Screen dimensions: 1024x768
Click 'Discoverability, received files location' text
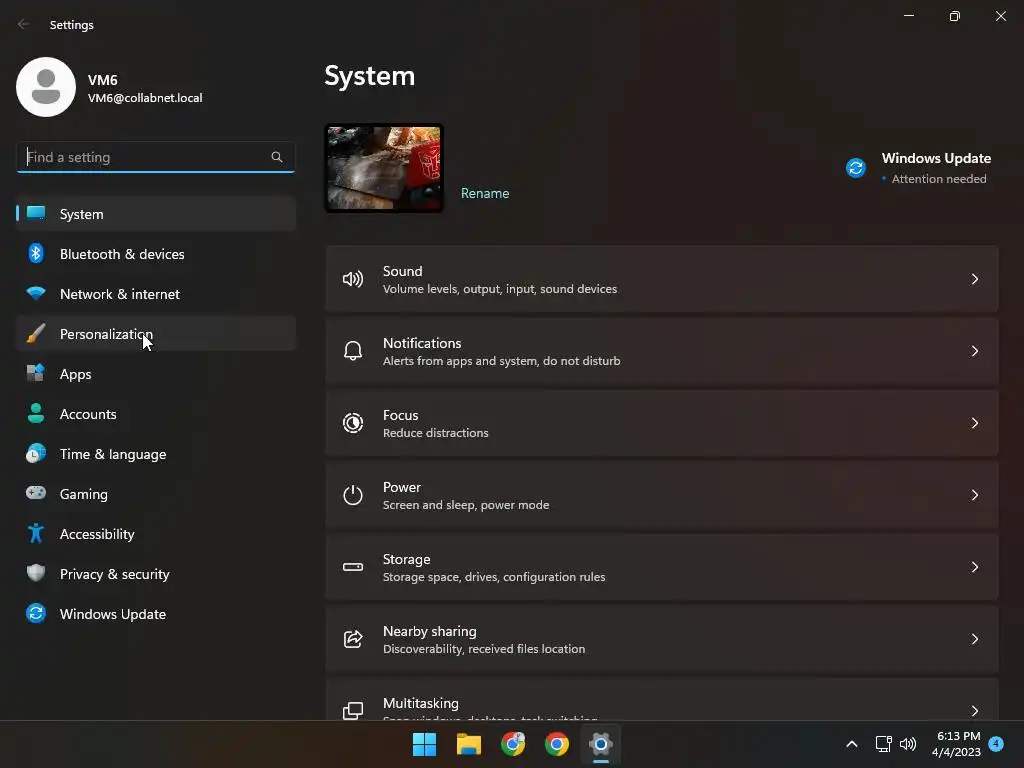tap(484, 648)
